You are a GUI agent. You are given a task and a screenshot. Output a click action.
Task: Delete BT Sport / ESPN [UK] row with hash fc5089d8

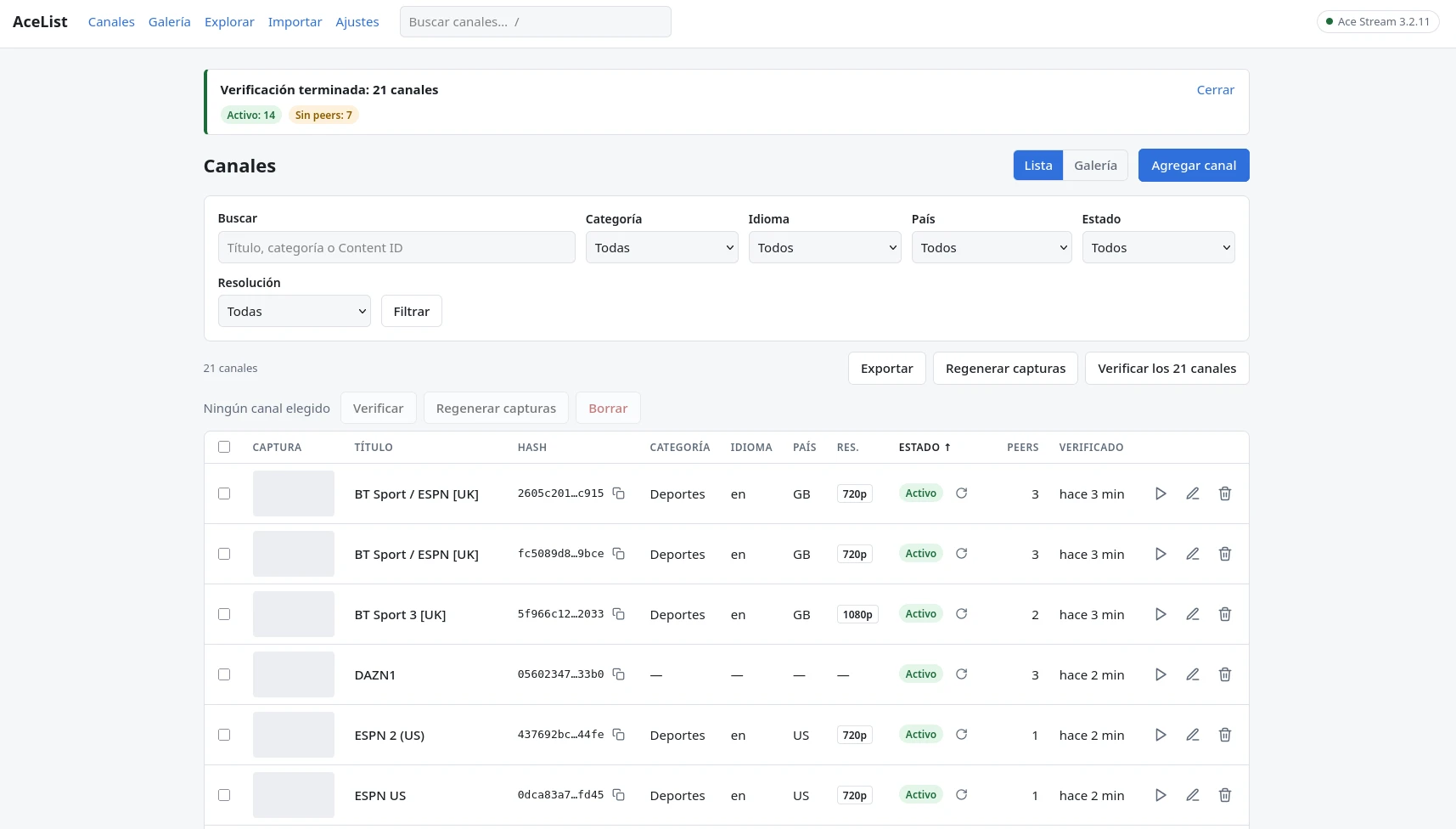click(x=1225, y=554)
